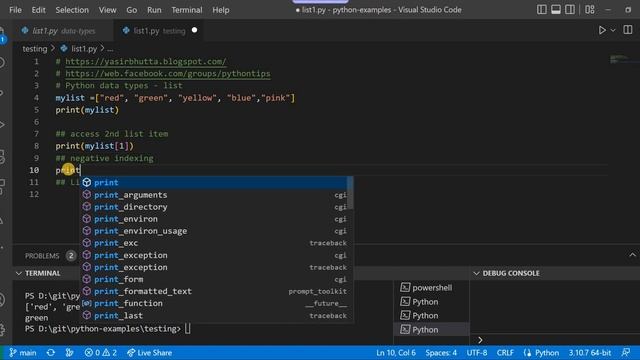Click the unsaved-changes dot on the testing tab
Screen dimensions: 640x360
(194, 30)
